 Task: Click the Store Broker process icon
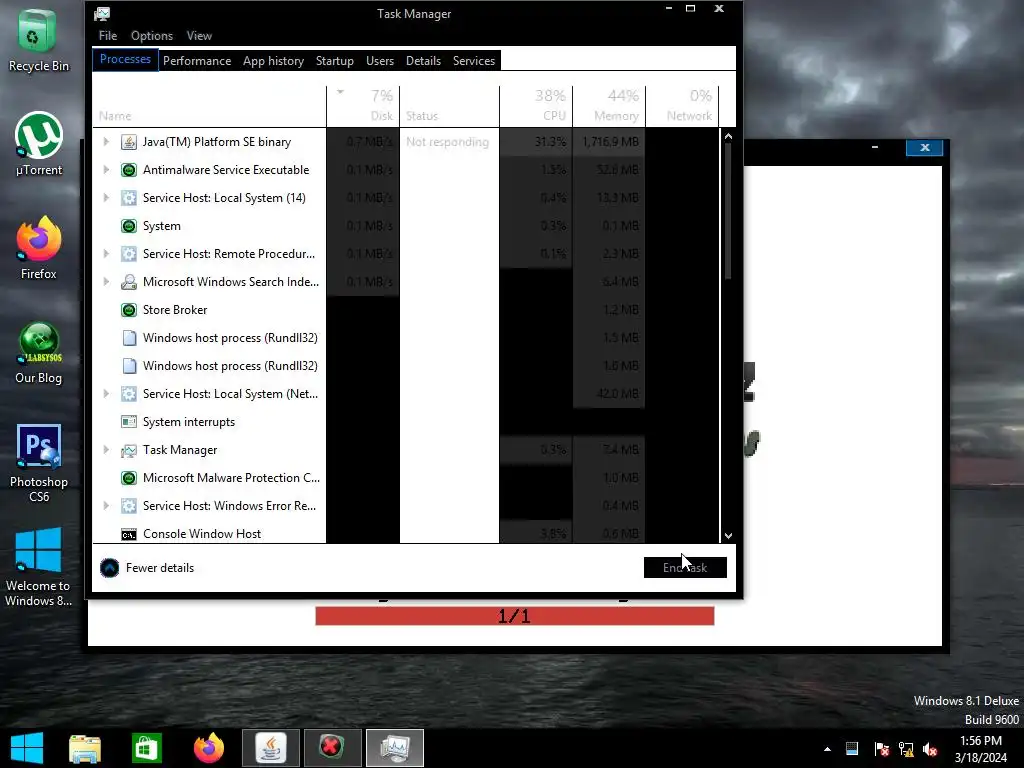[129, 310]
